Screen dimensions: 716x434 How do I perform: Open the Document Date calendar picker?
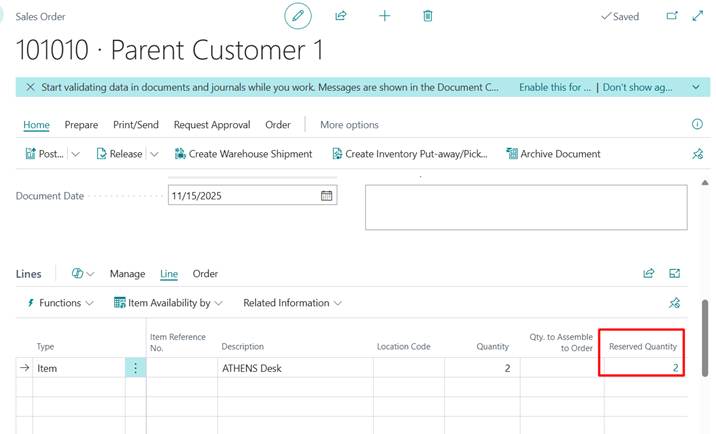coord(326,196)
